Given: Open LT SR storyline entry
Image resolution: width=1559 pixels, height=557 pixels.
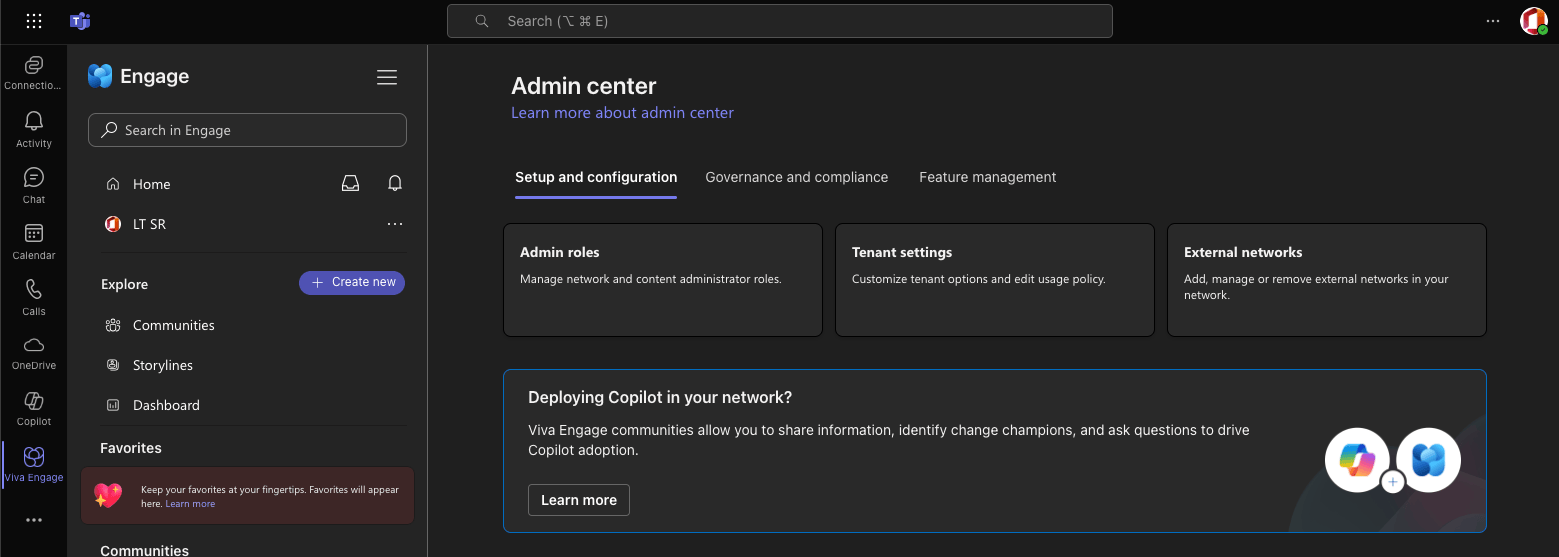Looking at the screenshot, I should 150,224.
